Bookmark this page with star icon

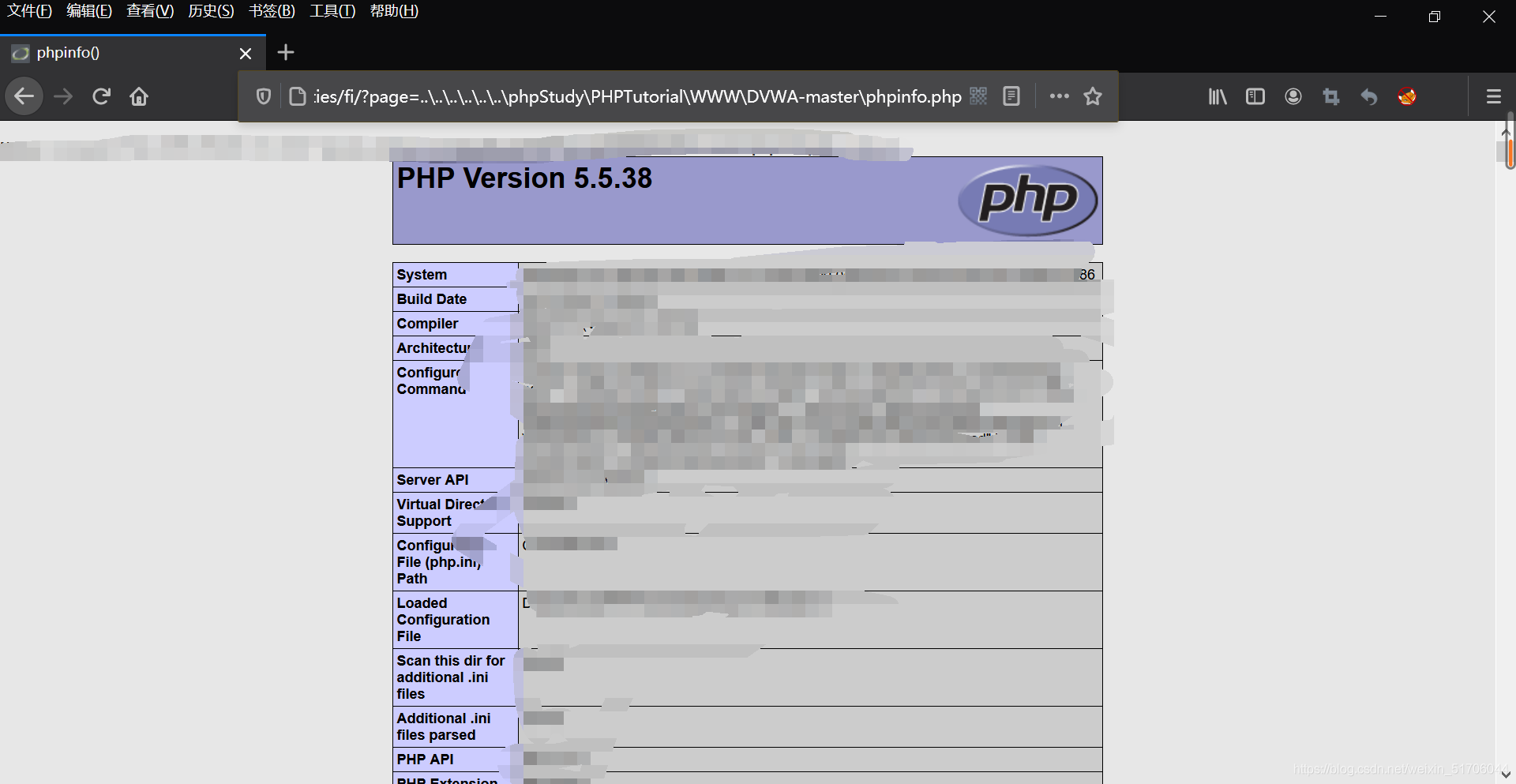(1093, 96)
